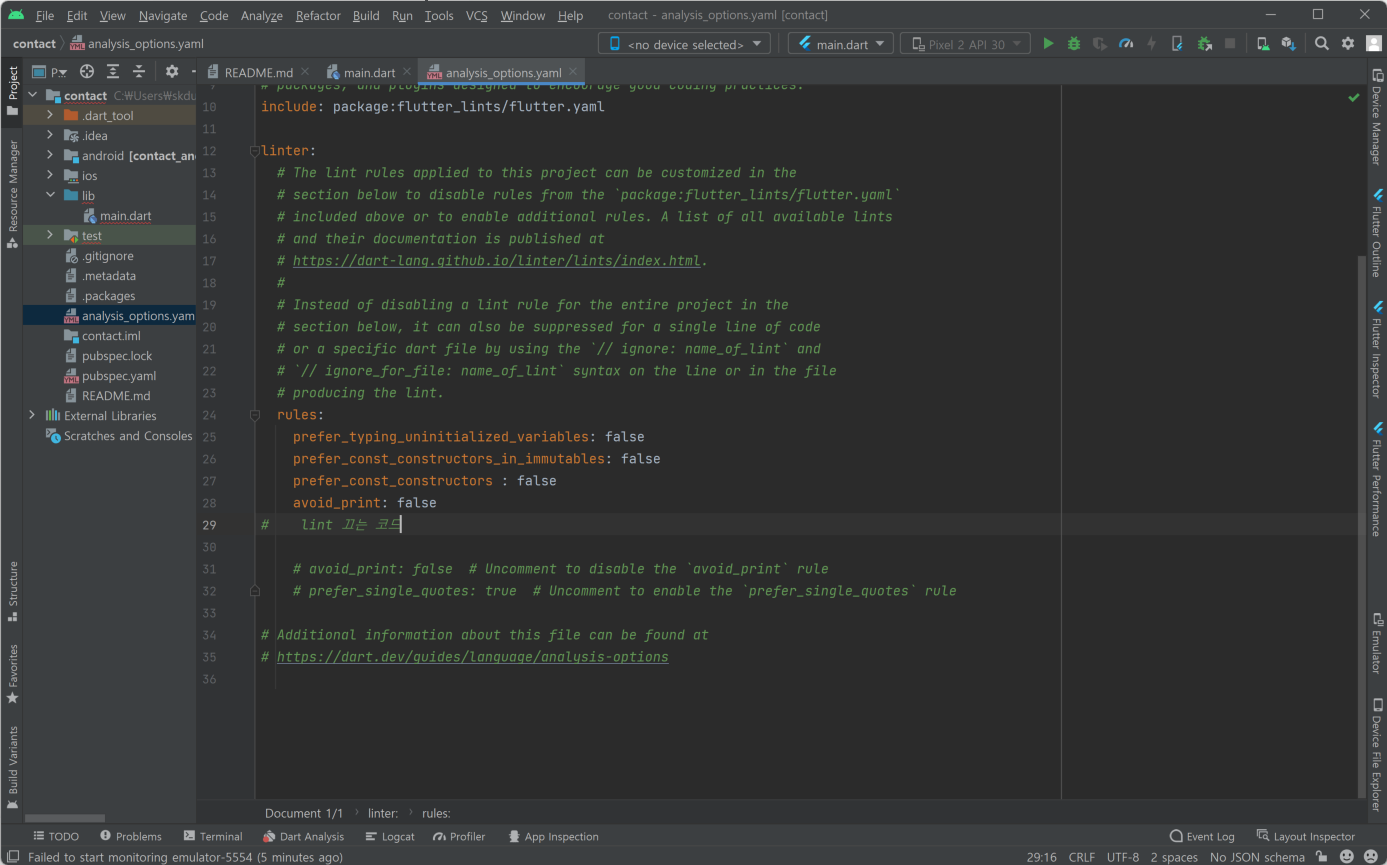Screen dimensions: 1387x865
Task: Open the device selector dropdown
Action: click(x=685, y=44)
